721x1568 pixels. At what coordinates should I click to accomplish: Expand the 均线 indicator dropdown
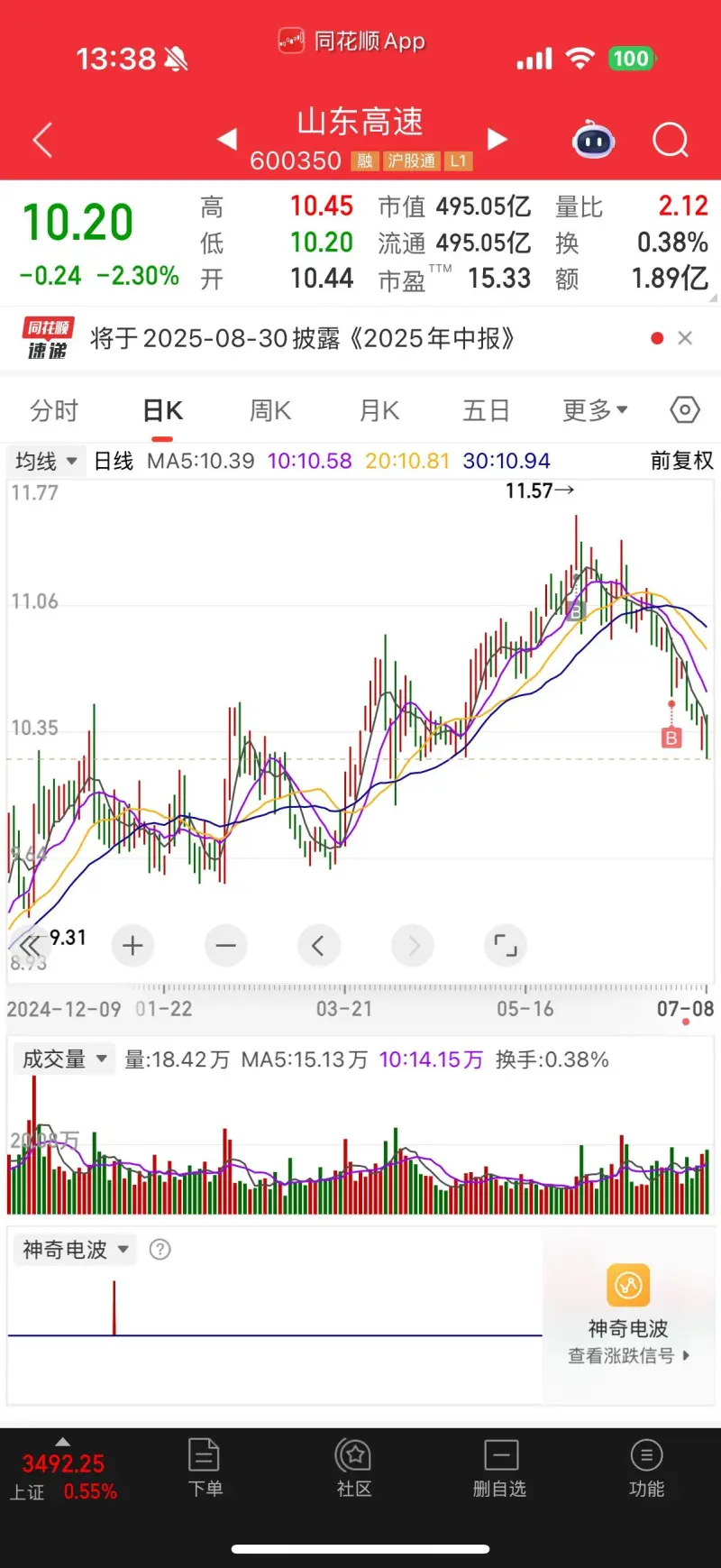[45, 461]
